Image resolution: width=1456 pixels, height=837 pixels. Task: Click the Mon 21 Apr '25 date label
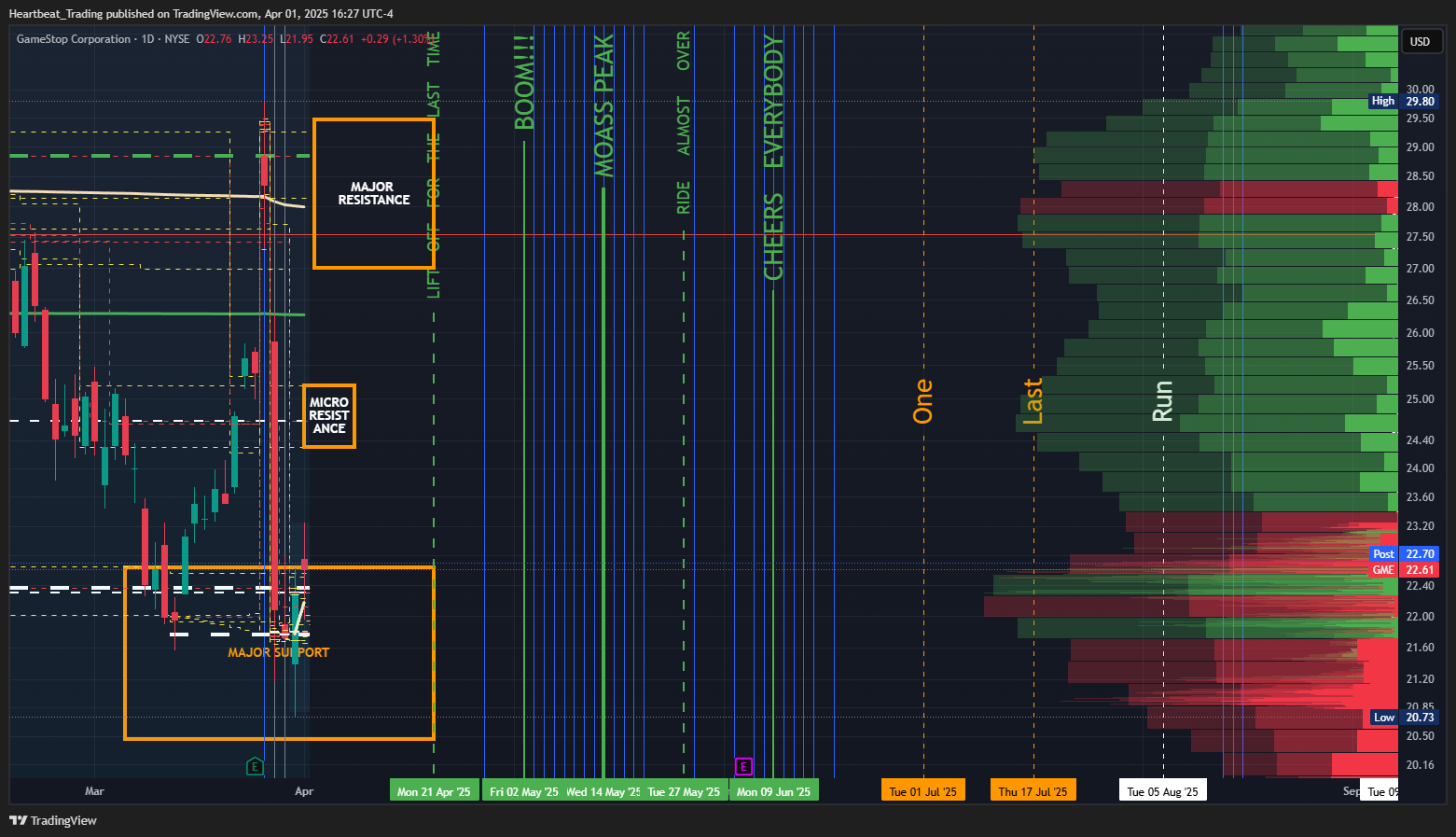click(434, 790)
